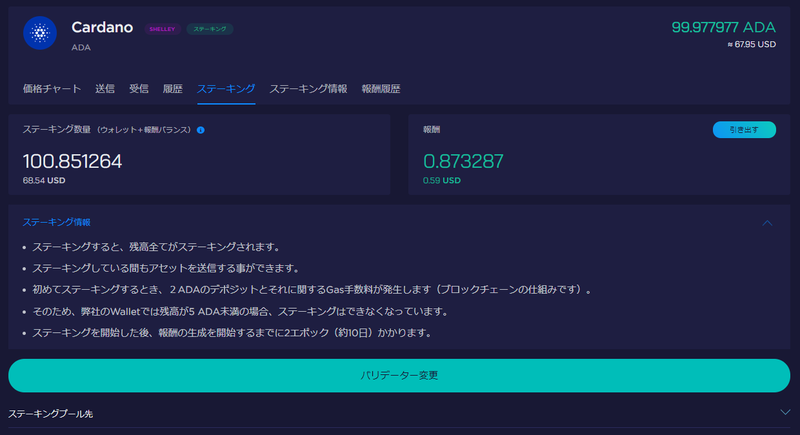Click the bullet mentioning 2エポック（約10日）
800x435 pixels.
(232, 333)
